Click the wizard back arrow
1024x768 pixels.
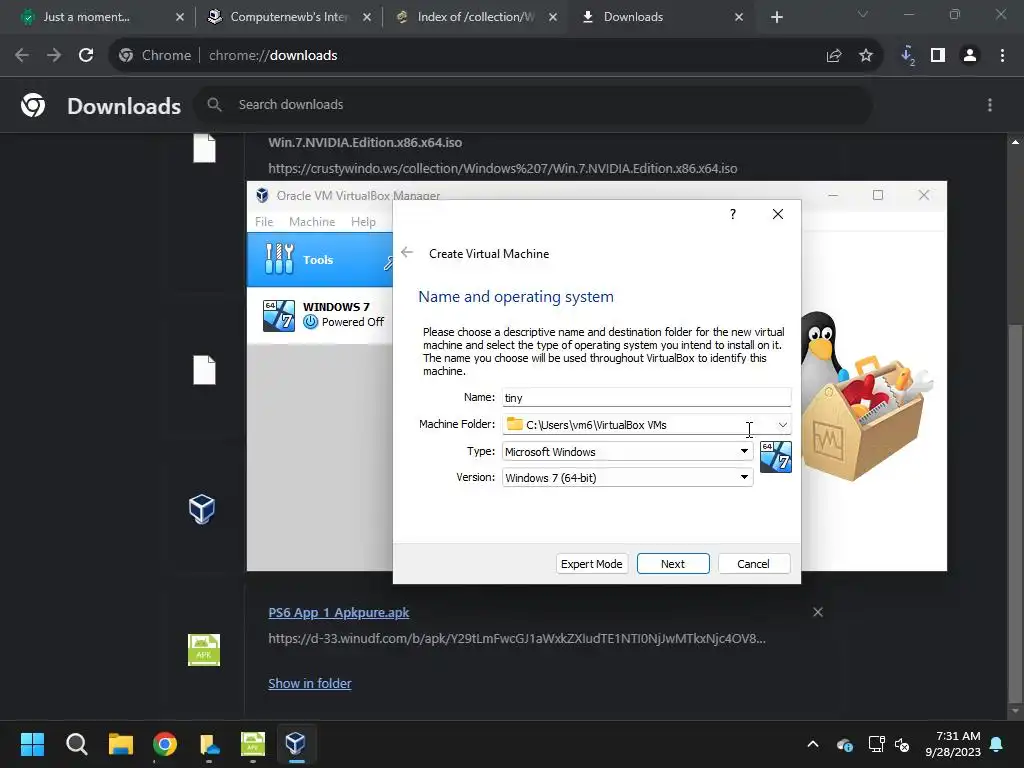pos(407,253)
